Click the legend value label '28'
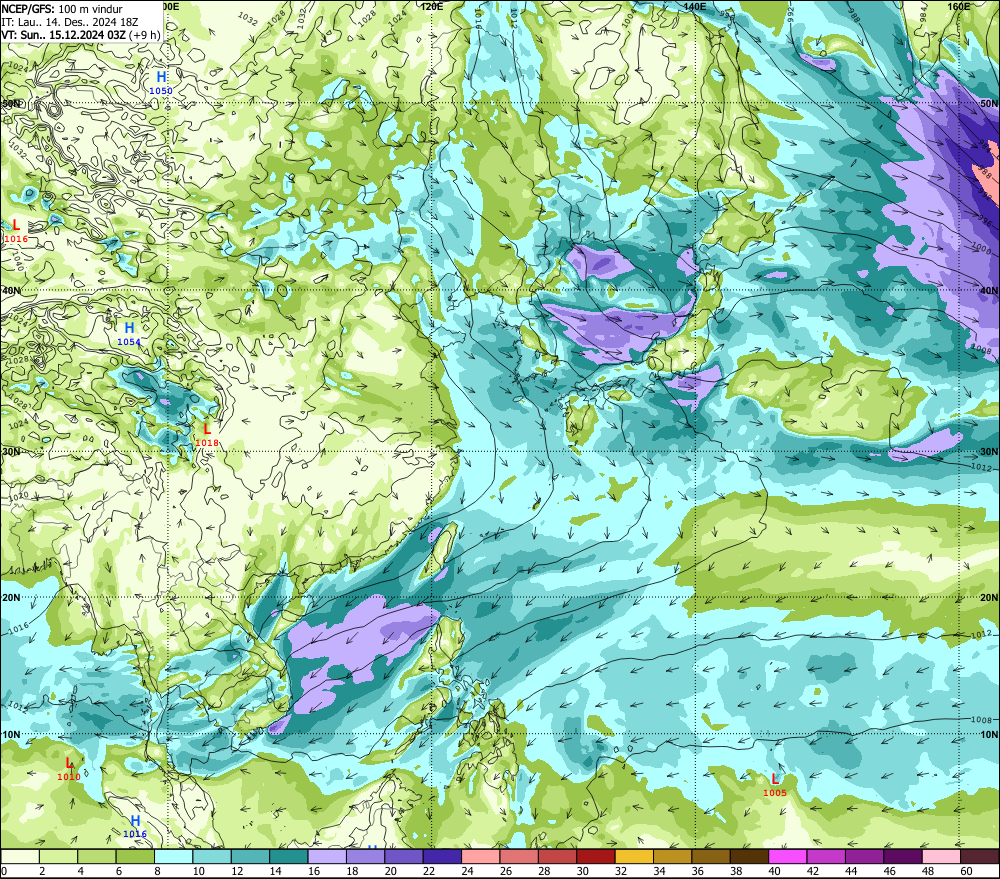Image resolution: width=1000 pixels, height=879 pixels. [x=544, y=871]
